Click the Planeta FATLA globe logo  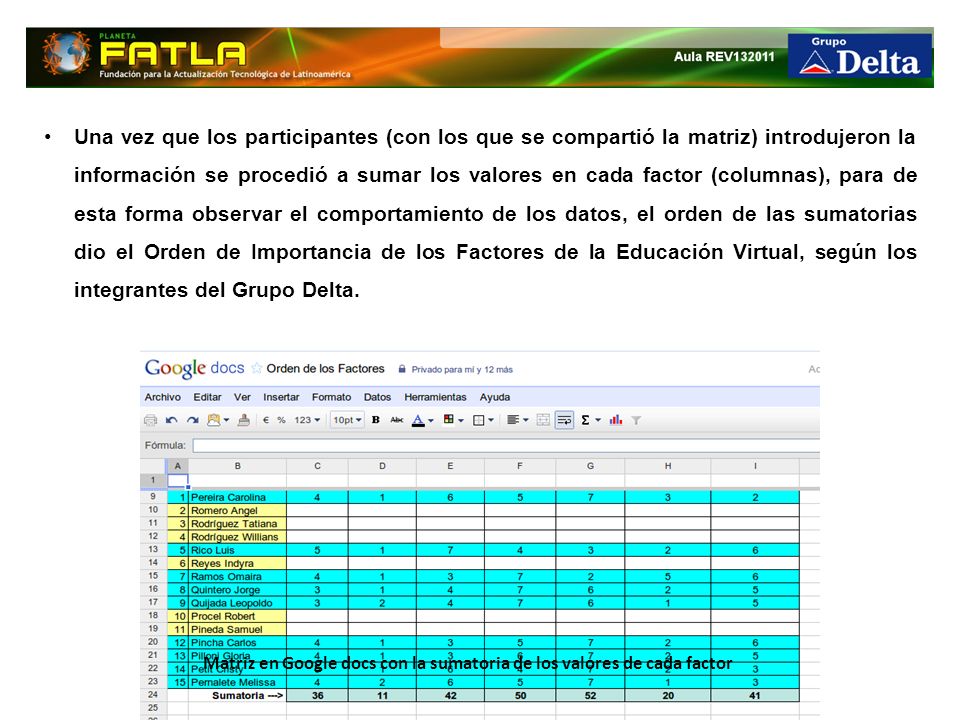(x=66, y=53)
